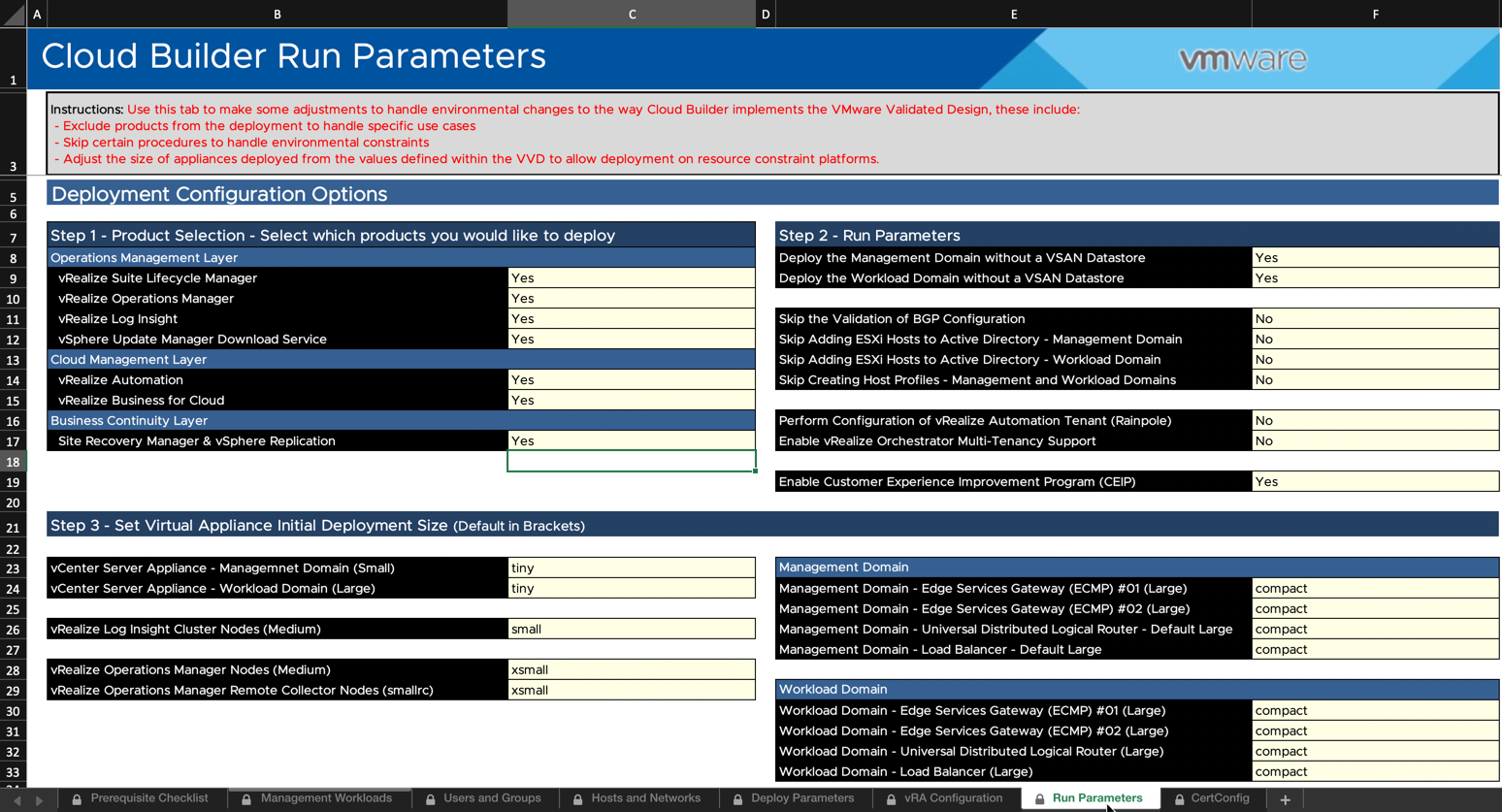Click the VMware logo in the header
The image size is (1502, 812).
pyautogui.click(x=1242, y=59)
